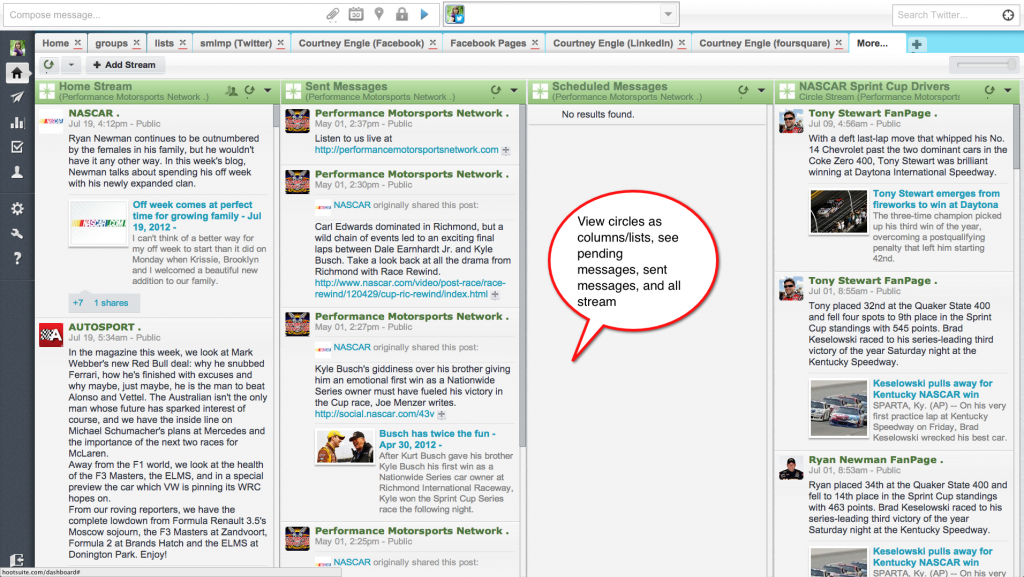1024x577 pixels.
Task: Open the Home Stream options dropdown
Action: [x=267, y=91]
